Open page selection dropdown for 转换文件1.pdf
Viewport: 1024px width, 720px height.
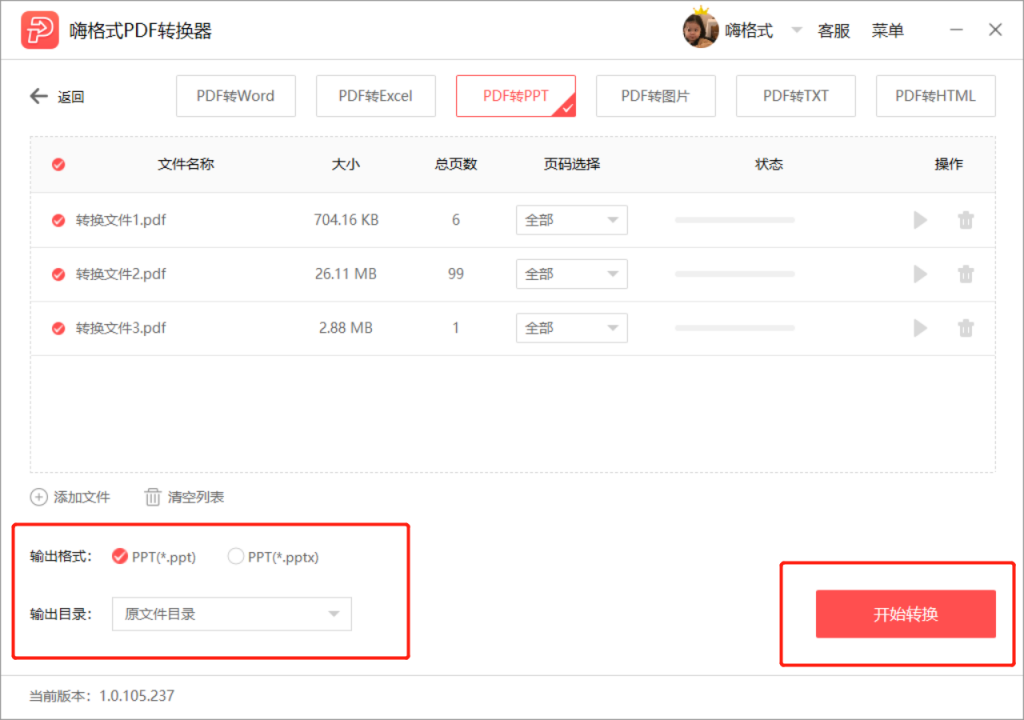coord(571,220)
